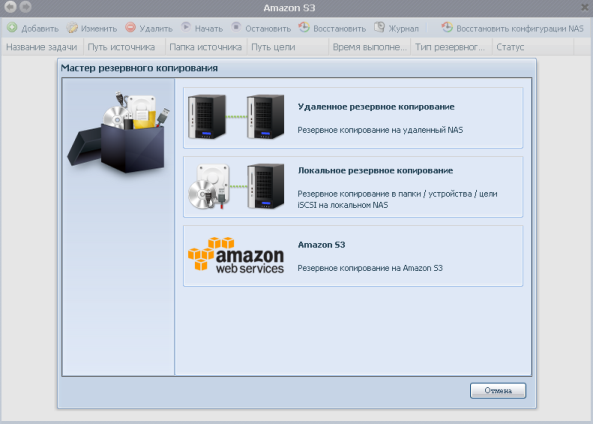Click the Папка источника column header
This screenshot has width=593, height=424.
click(206, 47)
